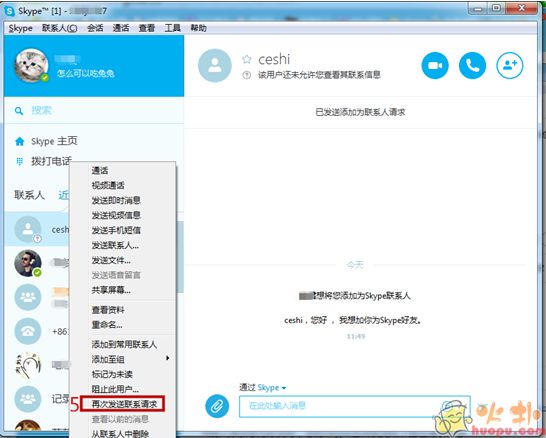Choose 共享屏幕... from the context menu
546x438 pixels.
[x=123, y=290]
